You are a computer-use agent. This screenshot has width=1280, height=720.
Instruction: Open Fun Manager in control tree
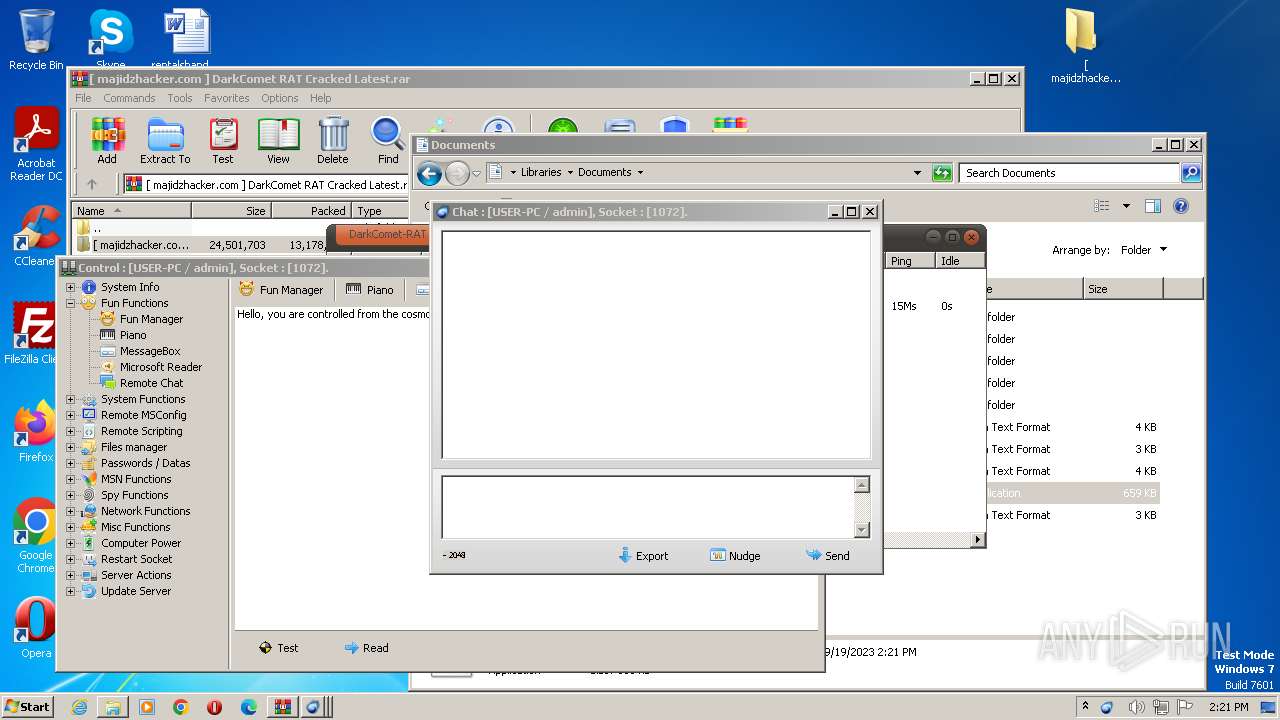pos(151,319)
